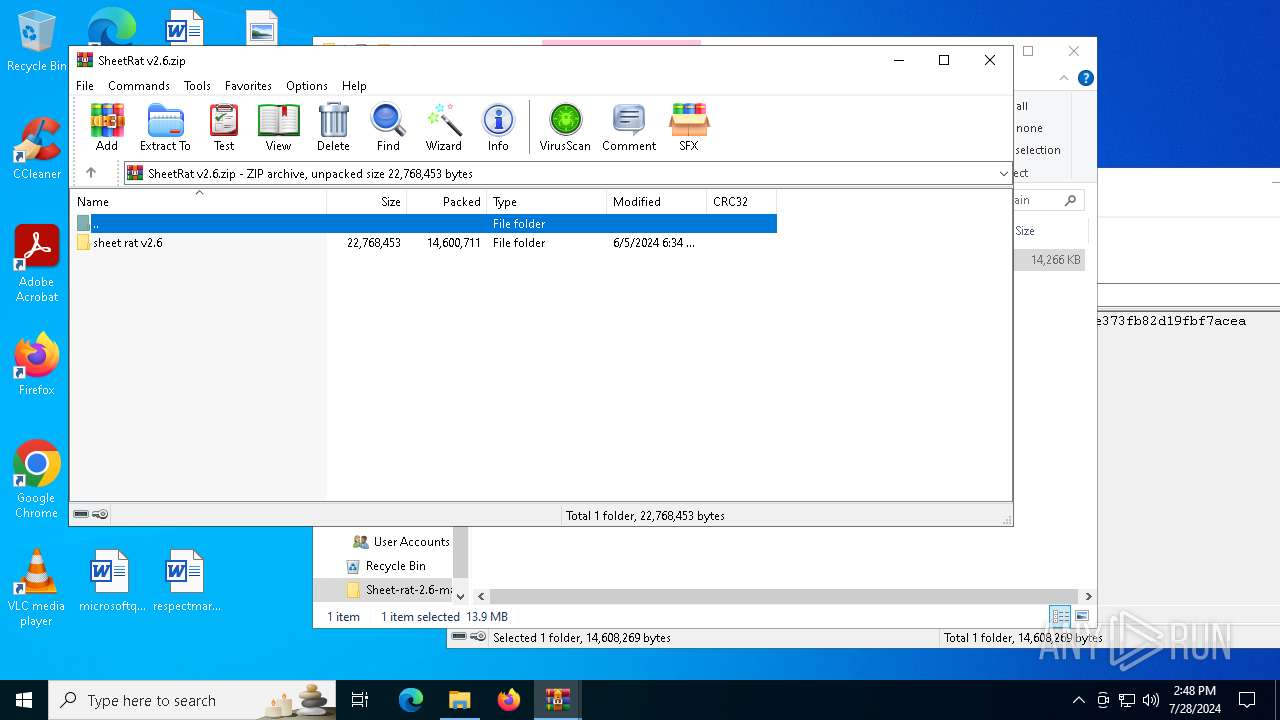This screenshot has height=720, width=1280.
Task: Open Google Chrome desktop shortcut
Action: click(37, 479)
